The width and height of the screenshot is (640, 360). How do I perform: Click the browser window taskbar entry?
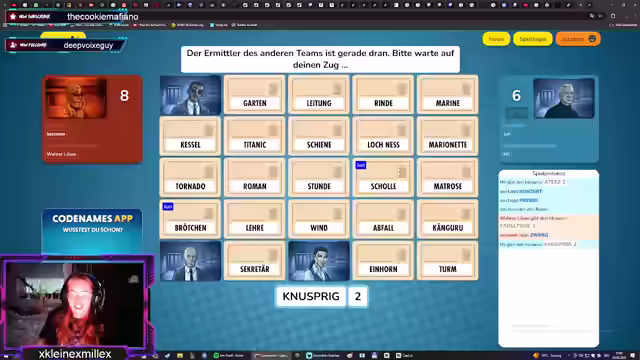[x=272, y=356]
